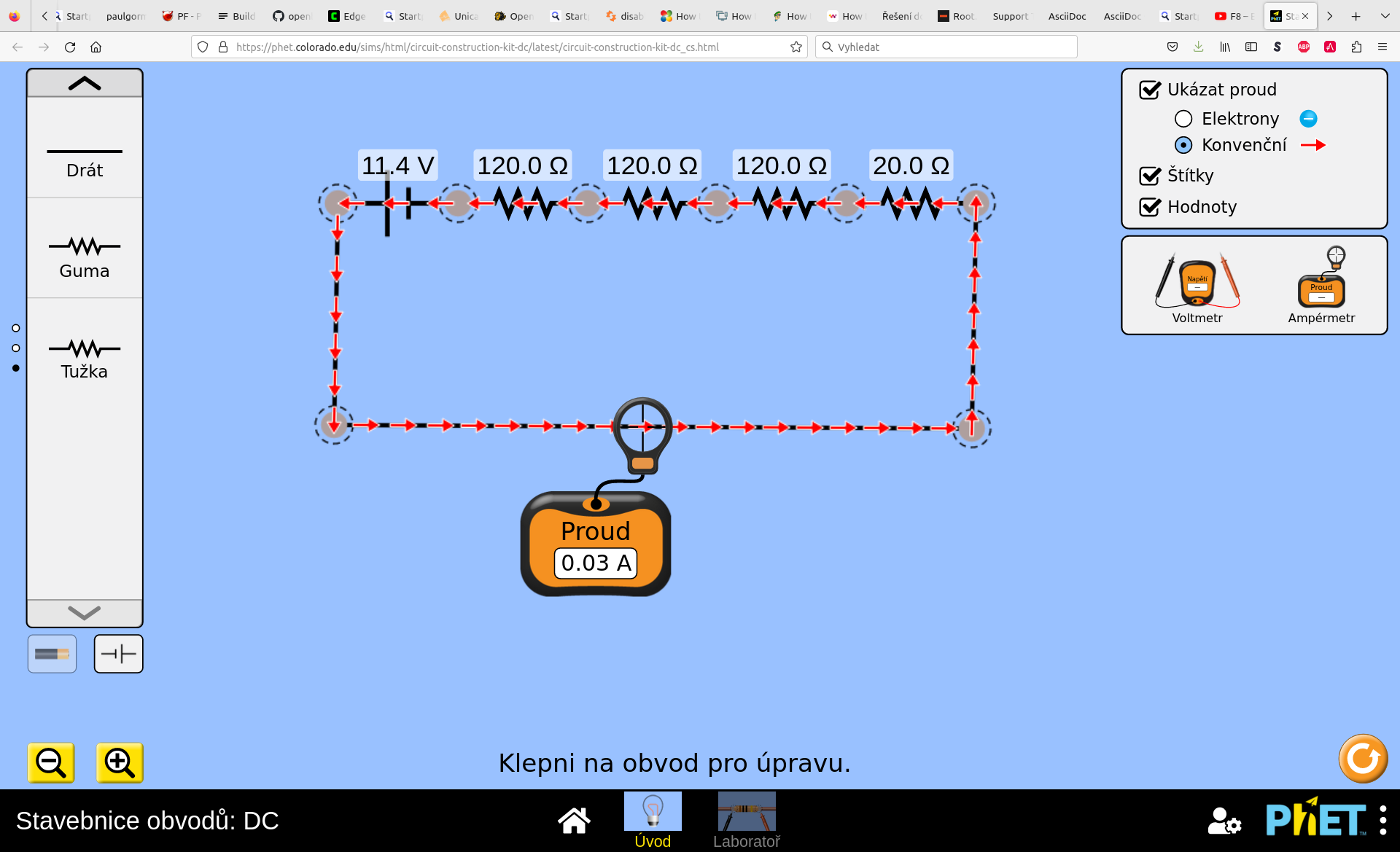Click the zoom out magnifier button
Screen dimensions: 1400x852
pyautogui.click(x=51, y=762)
